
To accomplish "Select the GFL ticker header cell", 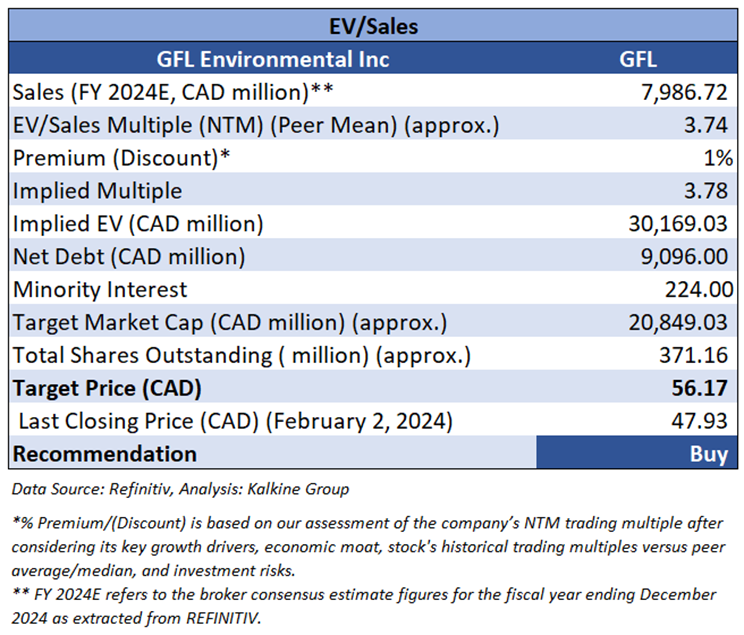I will [638, 59].
